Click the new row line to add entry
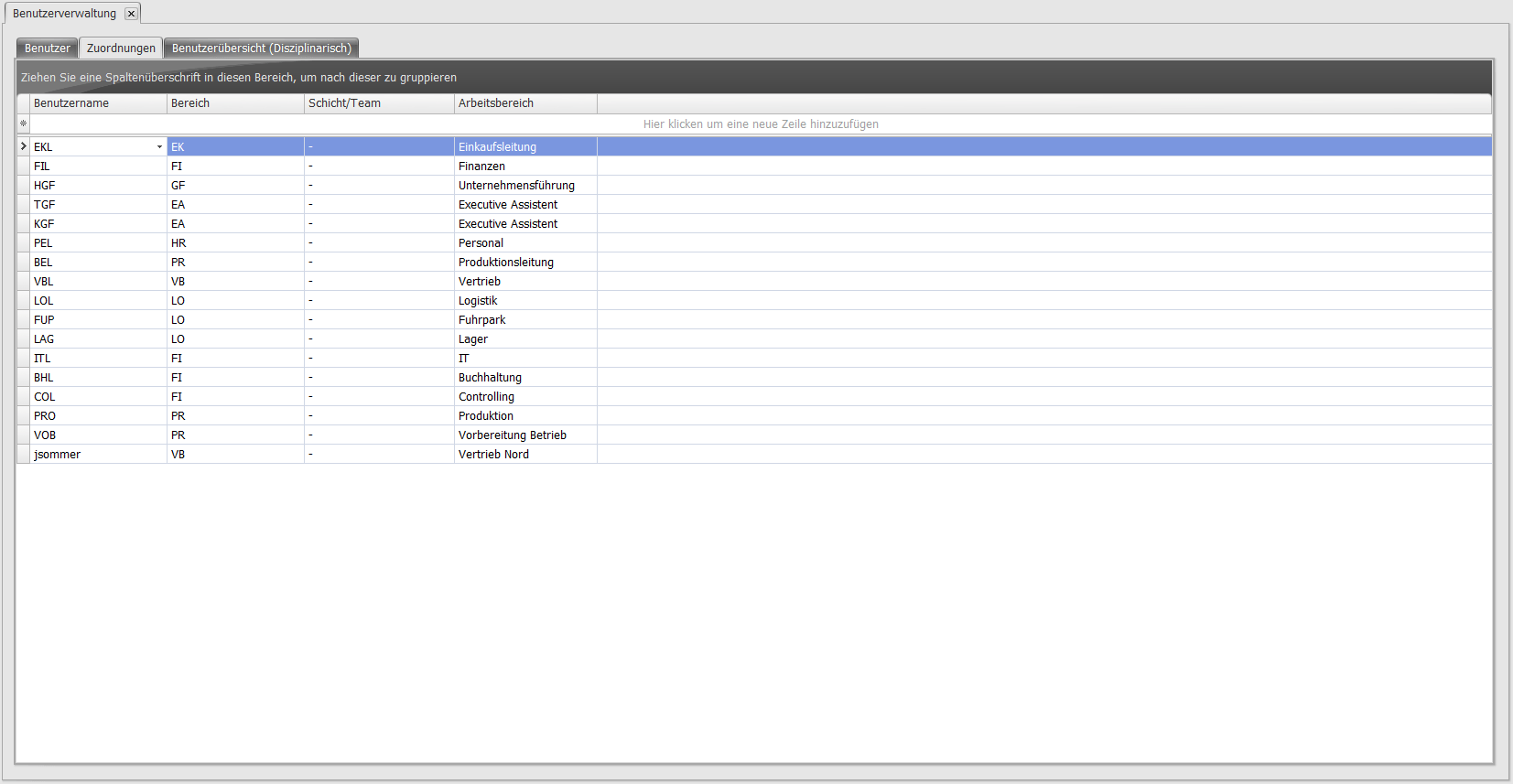1513x784 pixels. coord(760,124)
